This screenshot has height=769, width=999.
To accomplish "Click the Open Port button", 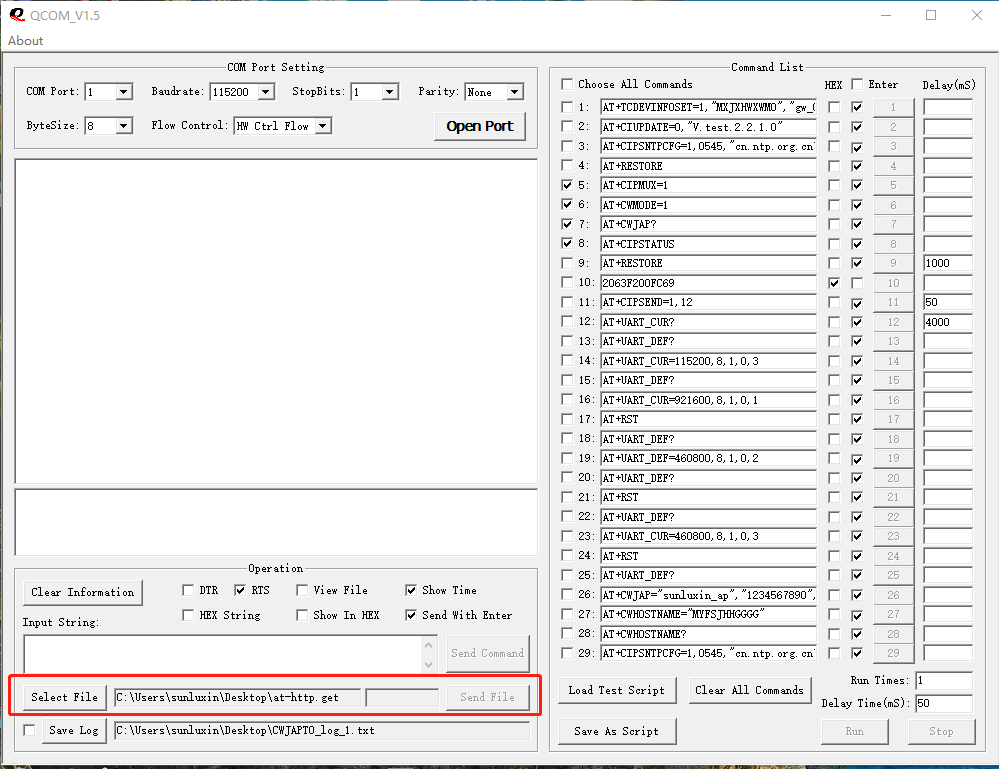I will point(480,126).
